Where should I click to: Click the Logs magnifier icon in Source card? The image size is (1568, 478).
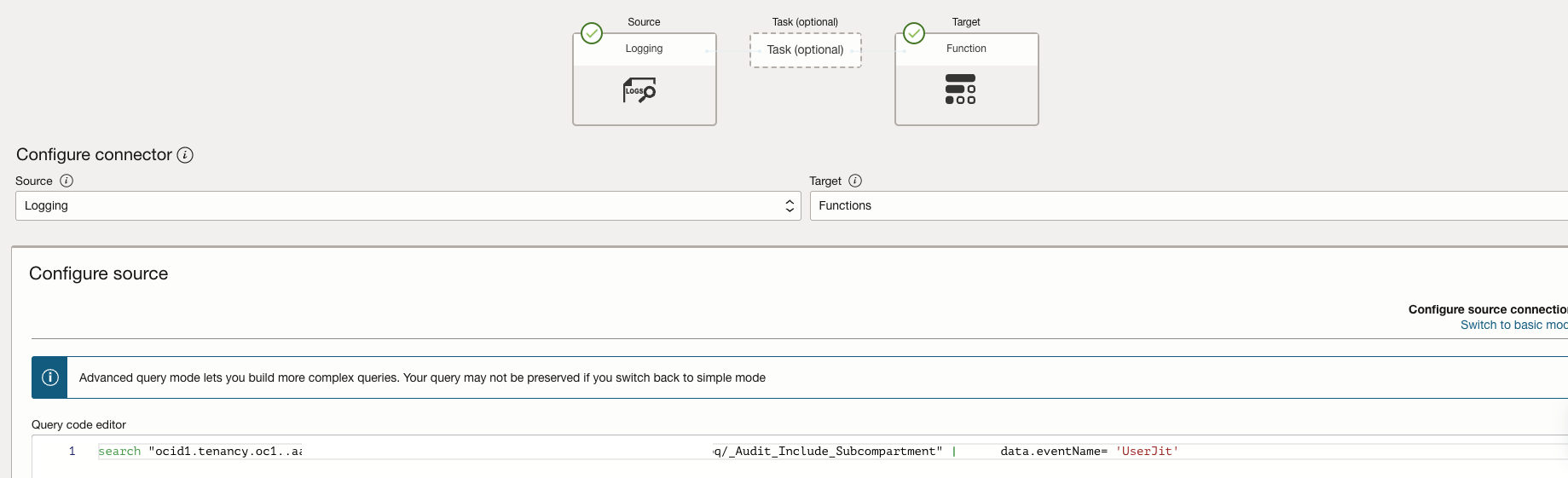[639, 90]
